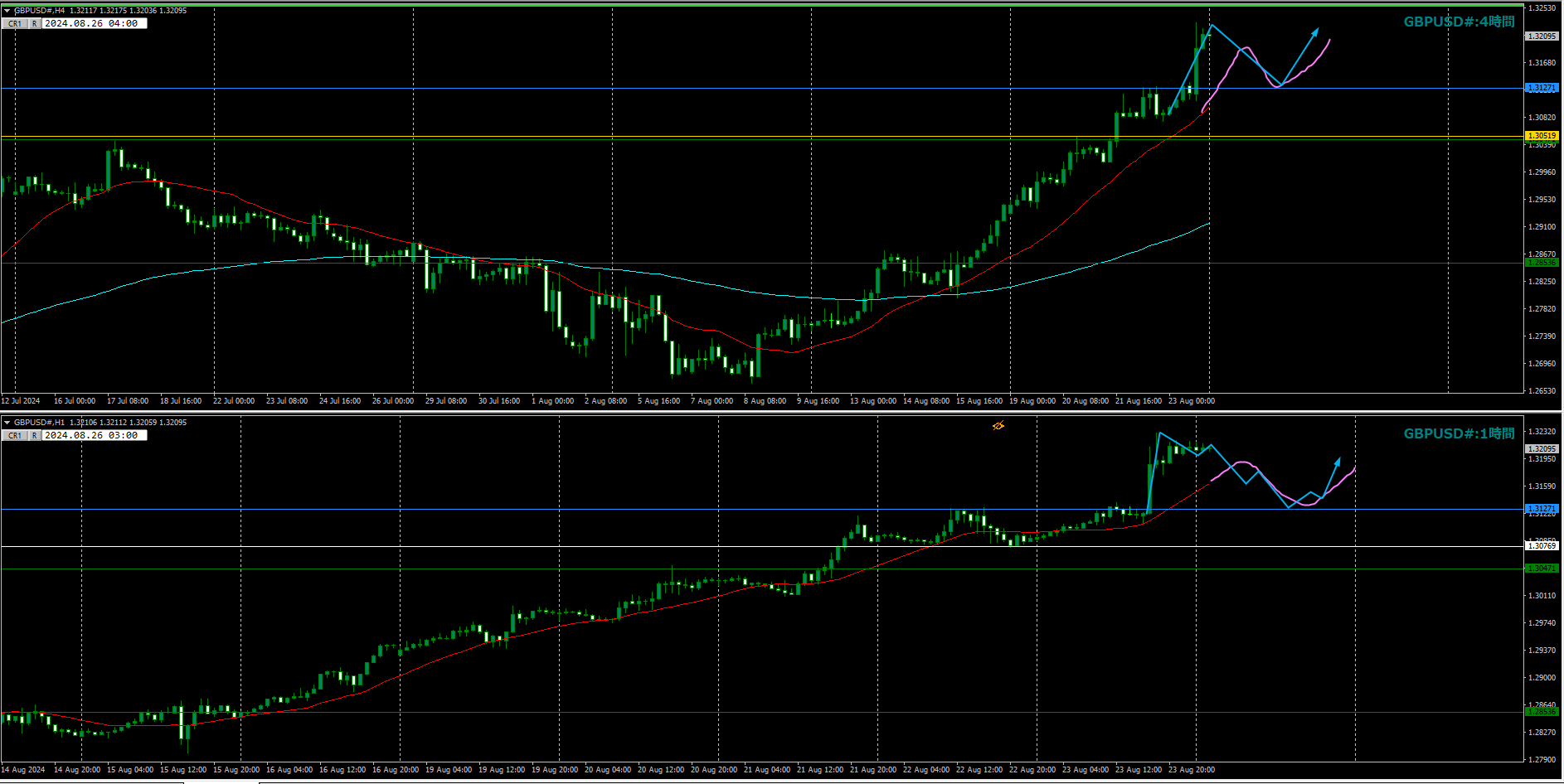Click the '21 Aug 12:00' time label on H1
This screenshot has width=1564, height=784.
(x=820, y=770)
